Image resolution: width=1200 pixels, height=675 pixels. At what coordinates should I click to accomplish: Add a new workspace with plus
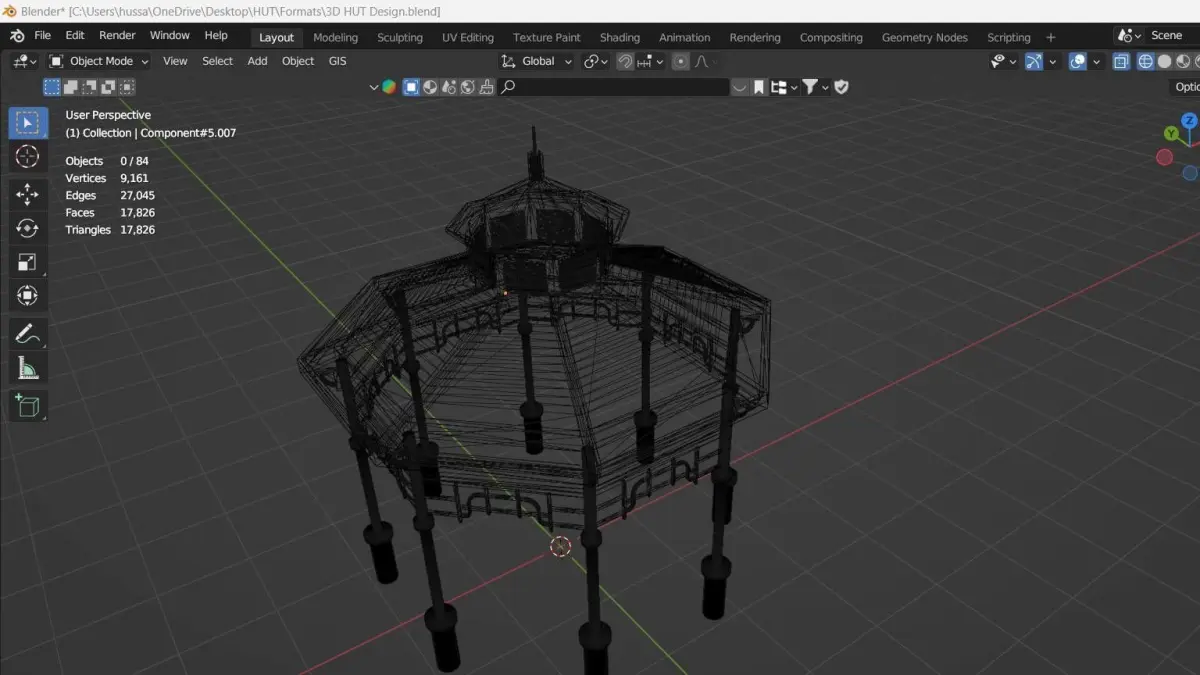[x=1051, y=37]
